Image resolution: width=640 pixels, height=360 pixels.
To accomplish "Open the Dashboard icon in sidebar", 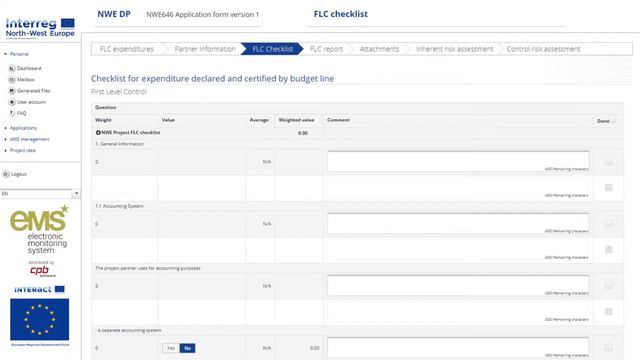I will pos(12,68).
